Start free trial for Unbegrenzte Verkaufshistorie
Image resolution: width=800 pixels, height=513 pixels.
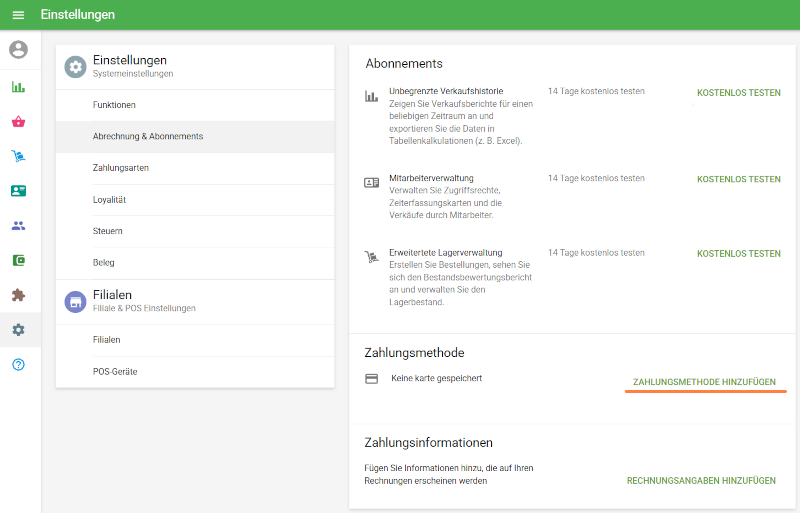(x=738, y=93)
